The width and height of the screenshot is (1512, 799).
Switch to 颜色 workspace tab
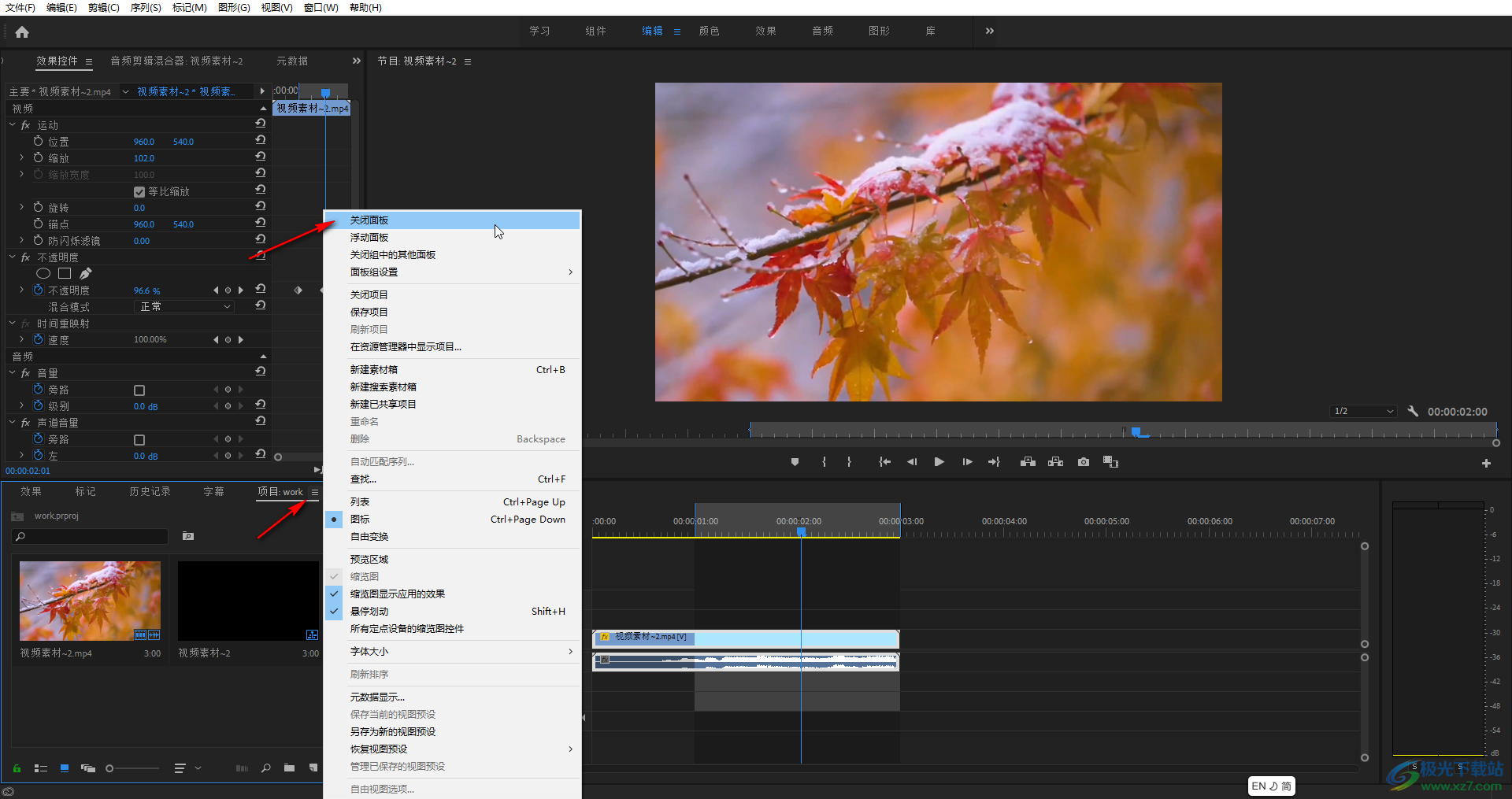[709, 31]
